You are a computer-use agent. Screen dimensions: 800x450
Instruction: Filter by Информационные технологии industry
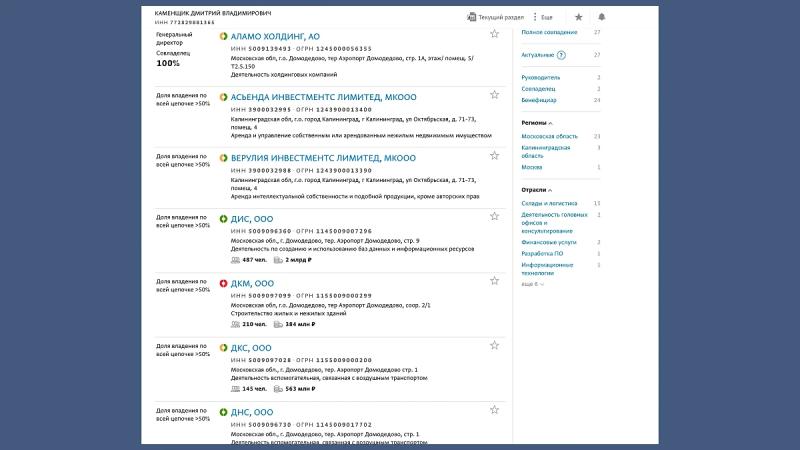pyautogui.click(x=547, y=269)
